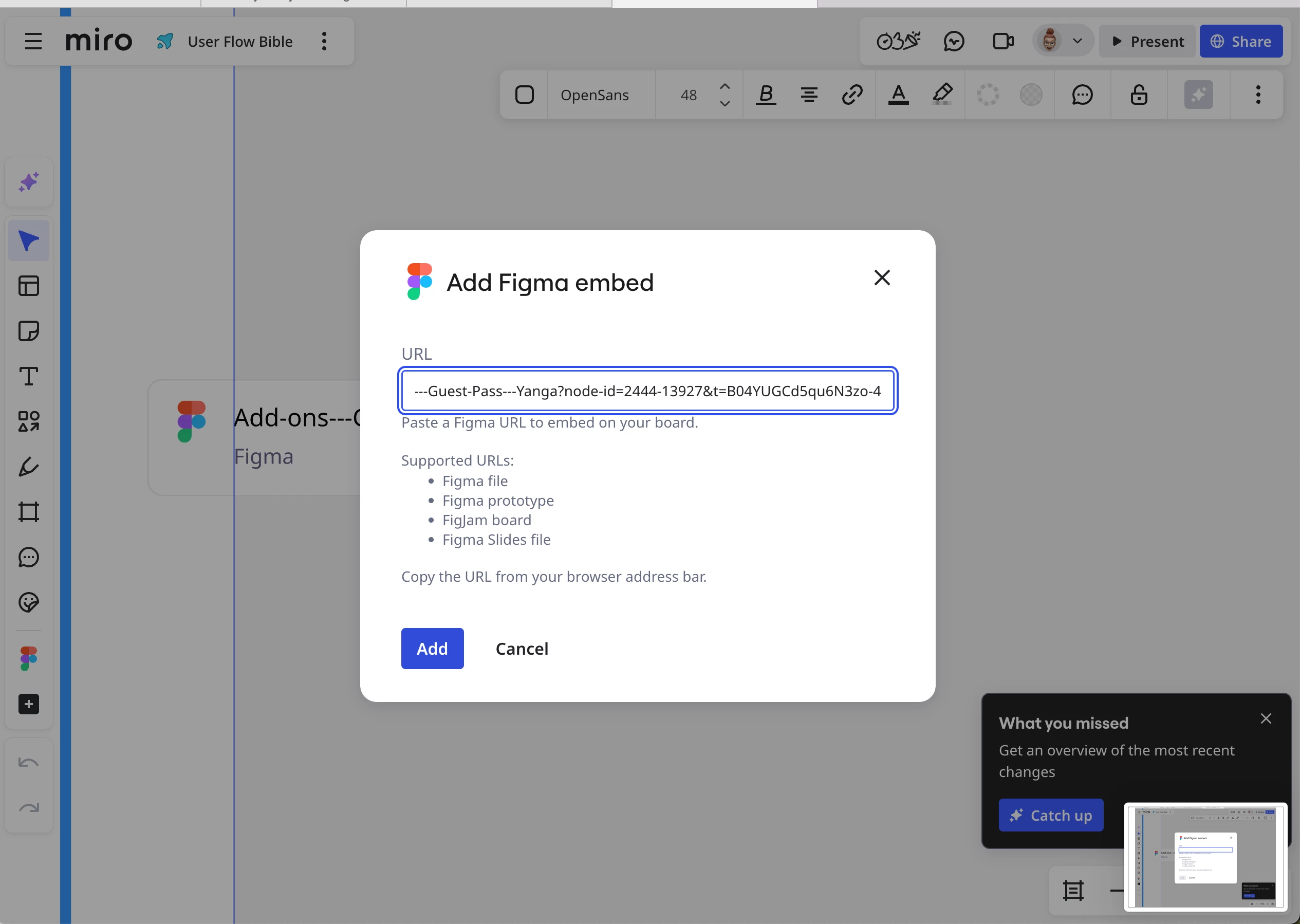The height and width of the screenshot is (924, 1300).
Task: Click the Share button
Action: (1241, 42)
